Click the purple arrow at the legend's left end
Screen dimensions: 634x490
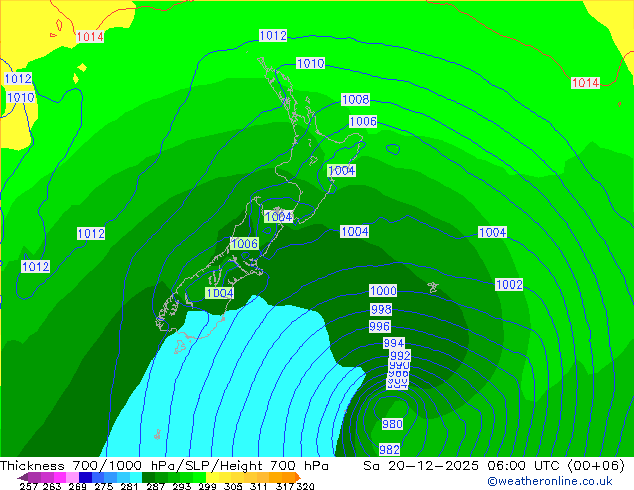point(23,477)
